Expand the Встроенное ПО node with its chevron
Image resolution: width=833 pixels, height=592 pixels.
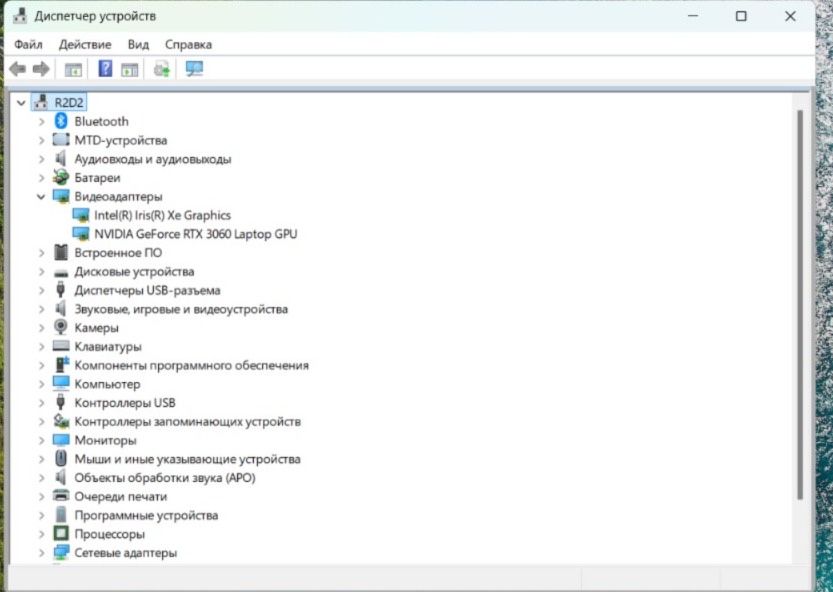(41, 253)
